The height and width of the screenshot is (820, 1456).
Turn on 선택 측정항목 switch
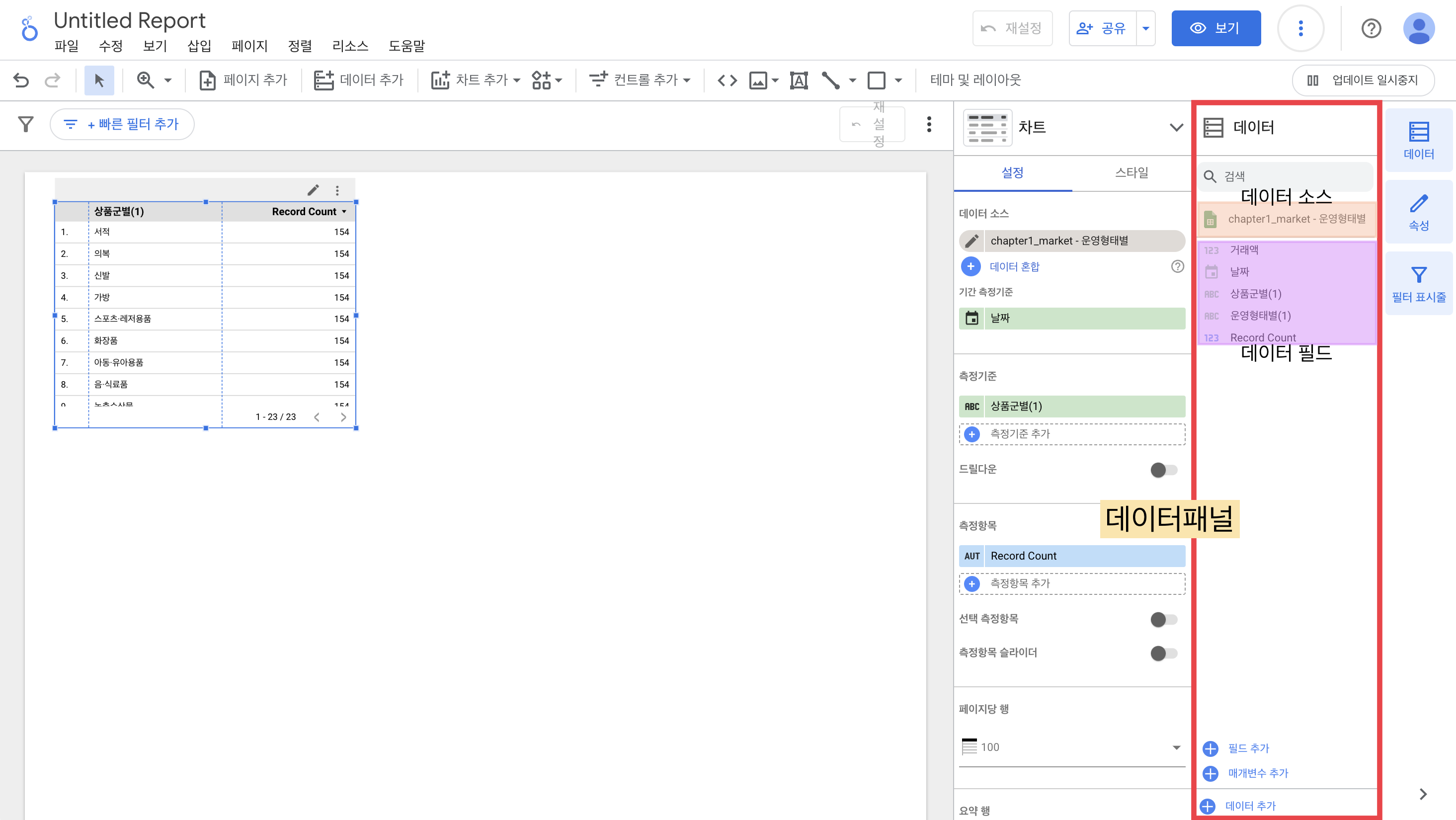pos(1163,619)
